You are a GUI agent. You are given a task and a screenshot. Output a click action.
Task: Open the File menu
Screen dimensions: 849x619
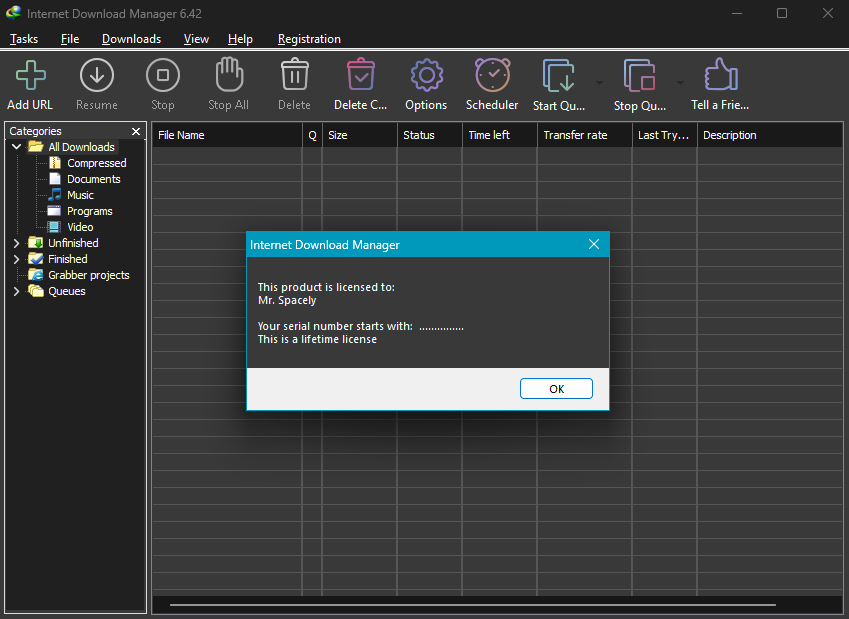click(x=70, y=39)
